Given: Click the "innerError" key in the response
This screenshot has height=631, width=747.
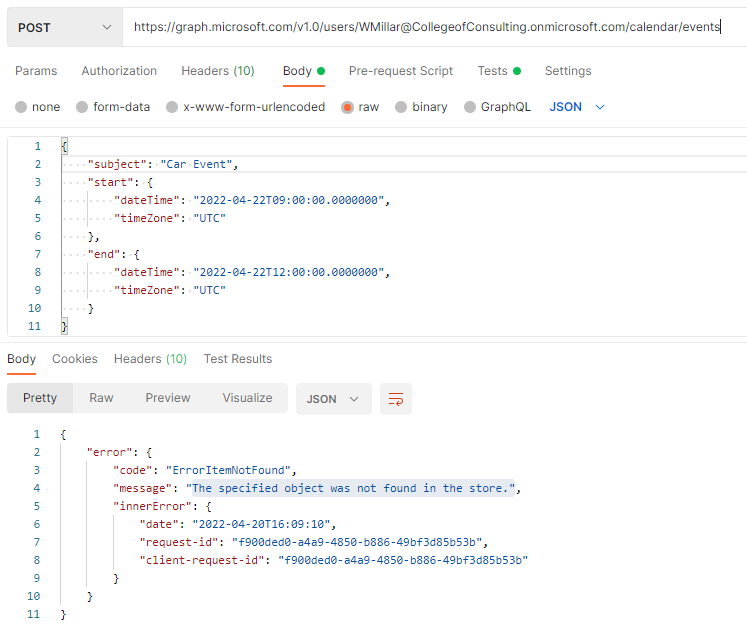Looking at the screenshot, I should 152,506.
